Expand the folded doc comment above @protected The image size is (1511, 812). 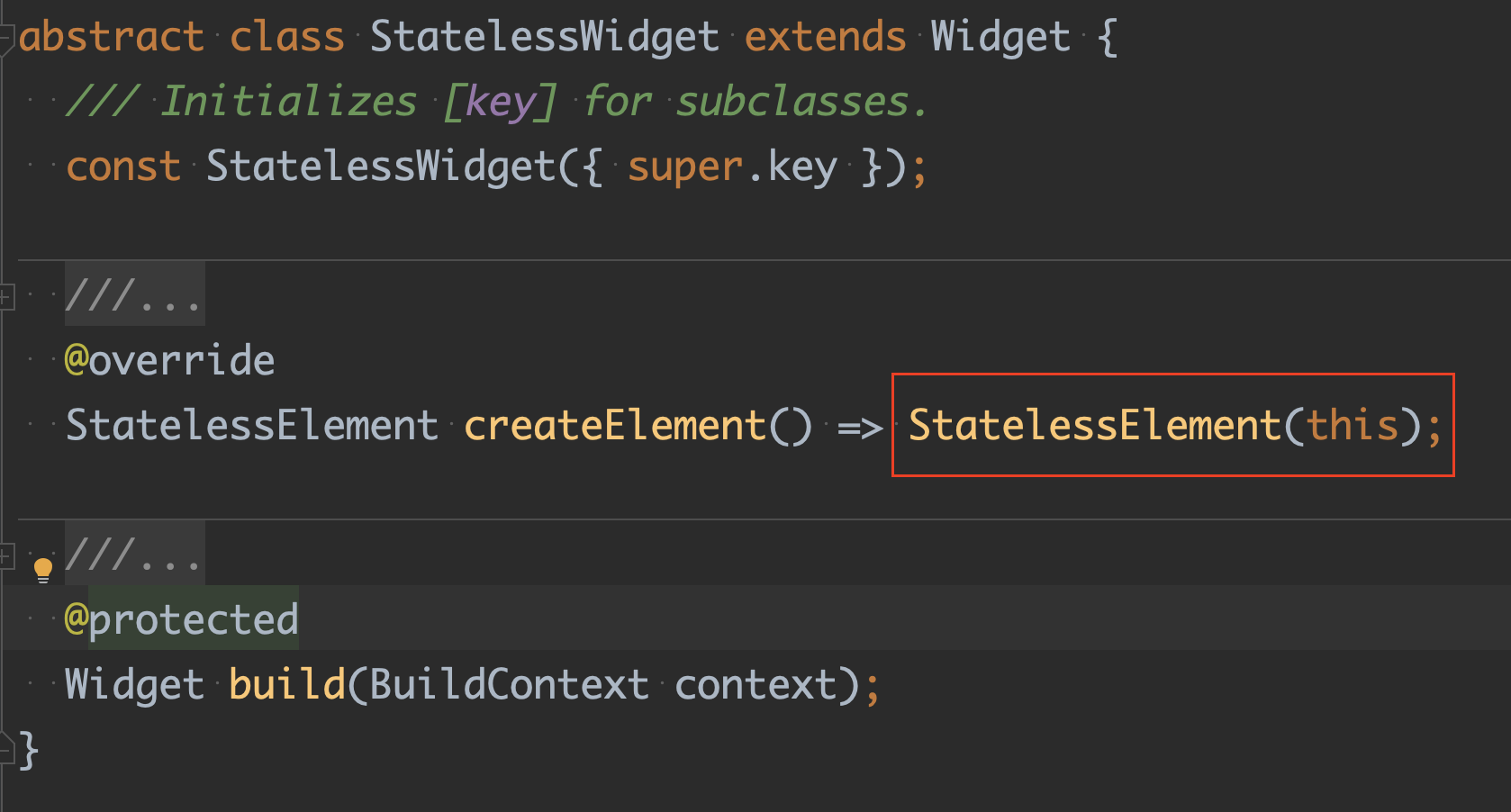pos(134,554)
